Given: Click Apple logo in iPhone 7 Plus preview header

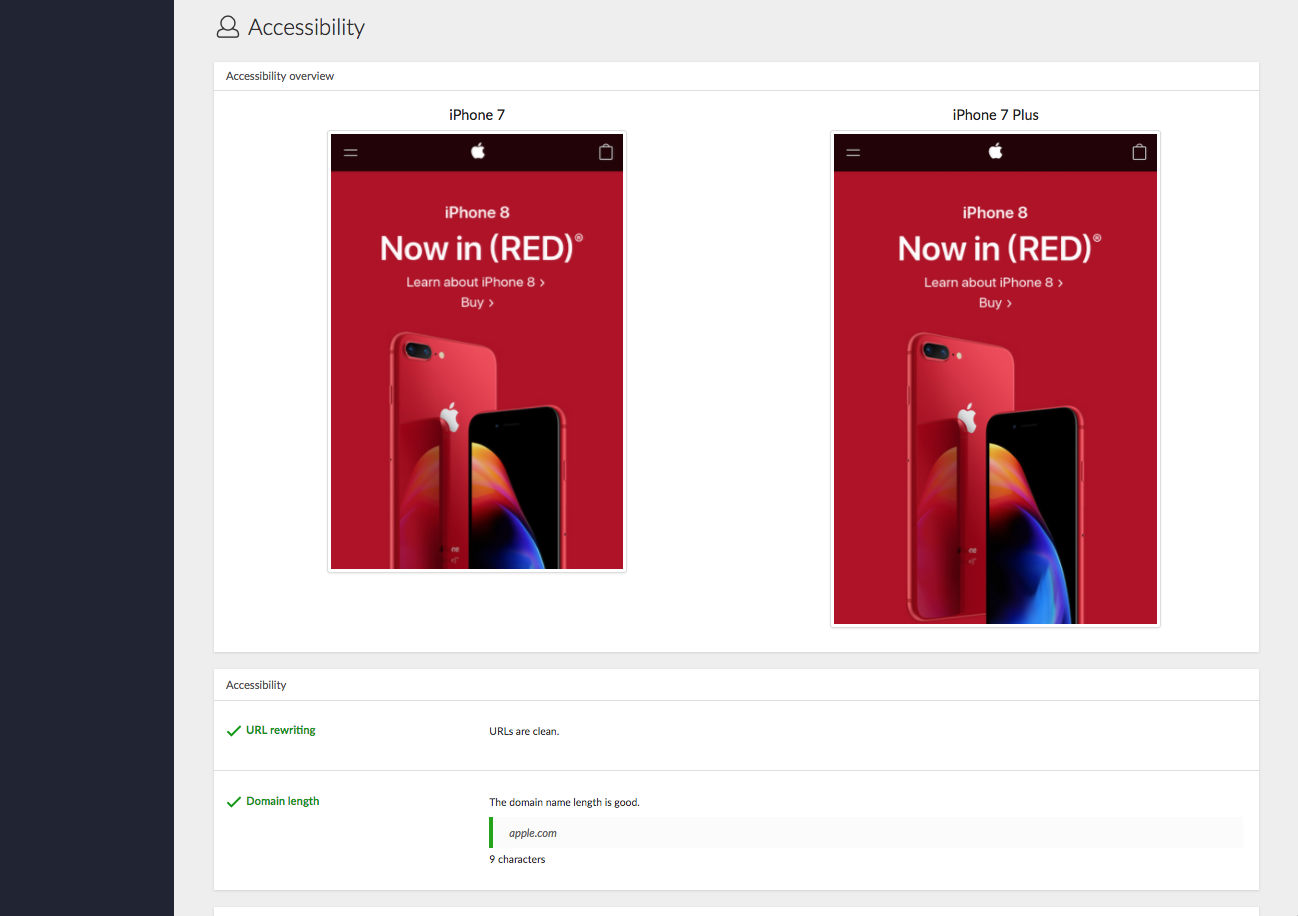Looking at the screenshot, I should click(995, 151).
